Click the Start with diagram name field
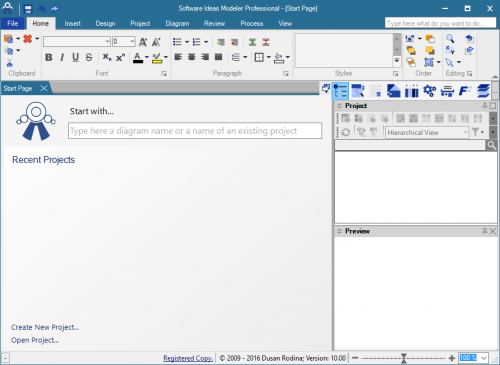Image resolution: width=500 pixels, height=365 pixels. tap(195, 131)
